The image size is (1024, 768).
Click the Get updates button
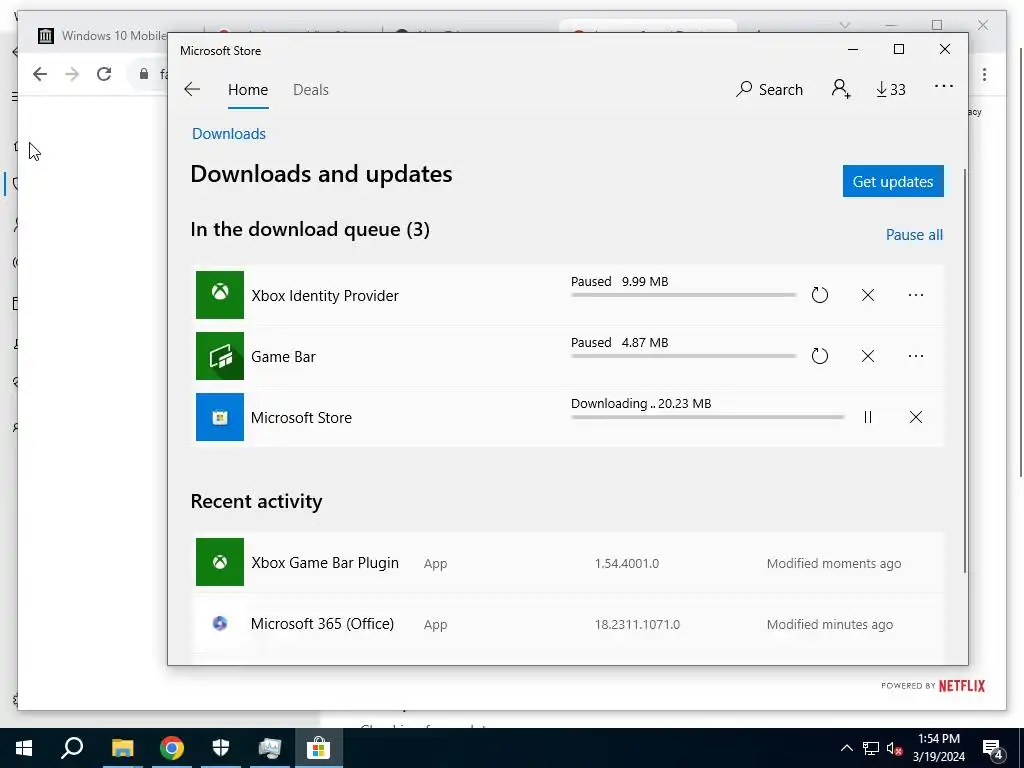(x=893, y=182)
